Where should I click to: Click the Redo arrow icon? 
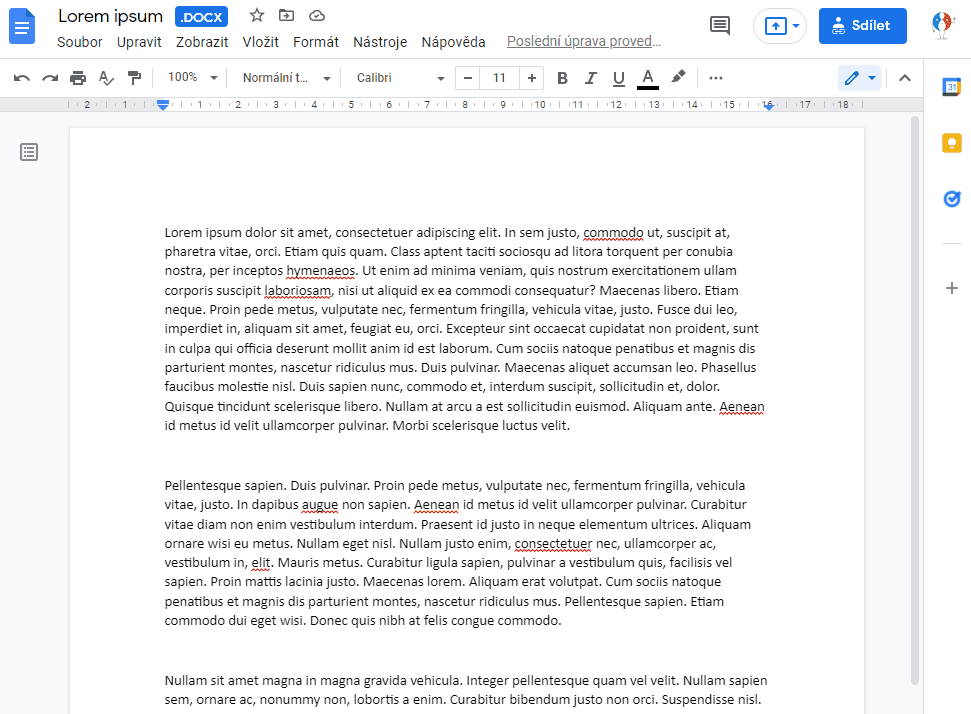click(x=50, y=78)
